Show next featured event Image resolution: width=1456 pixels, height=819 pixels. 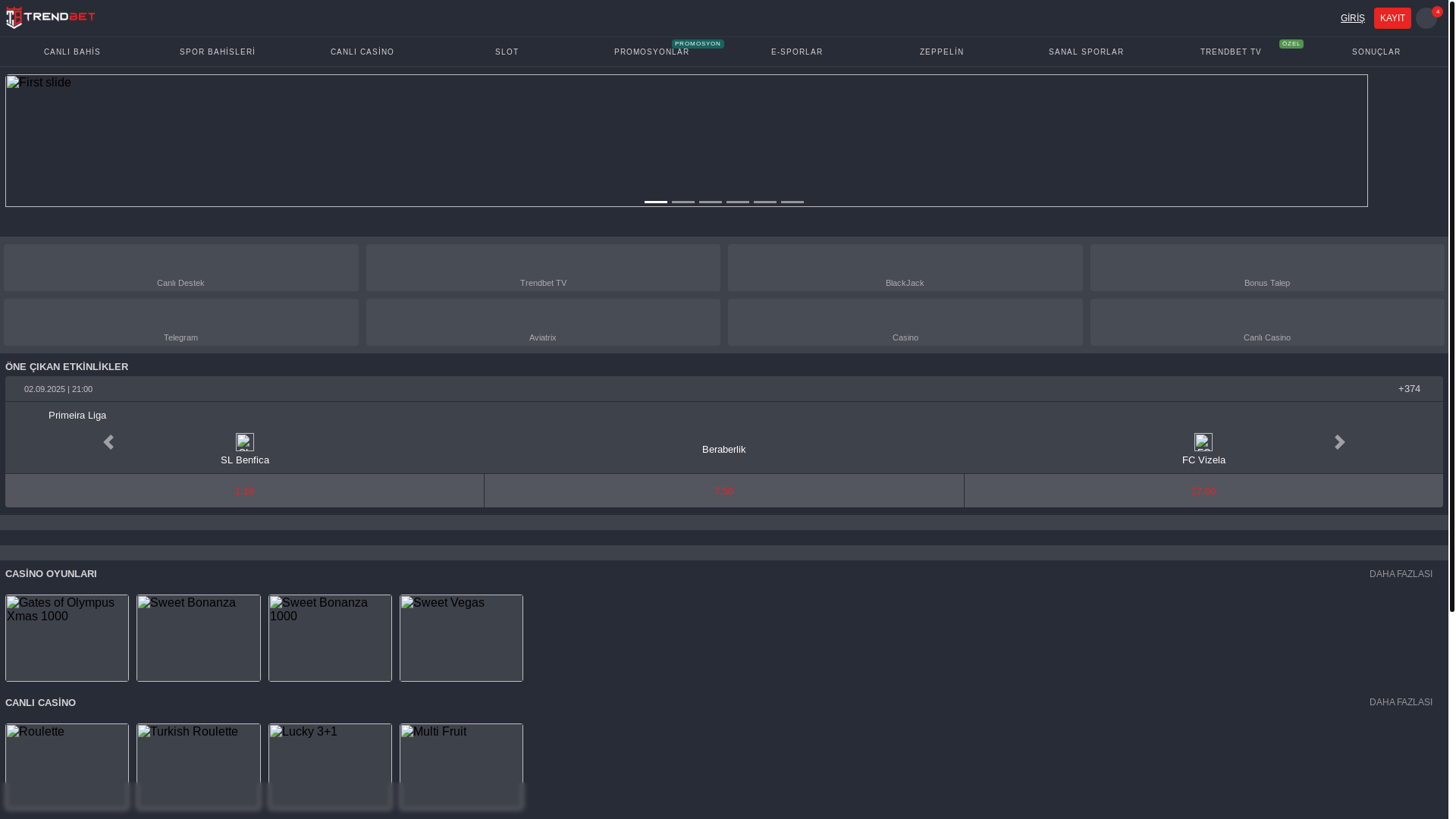[x=1339, y=442]
